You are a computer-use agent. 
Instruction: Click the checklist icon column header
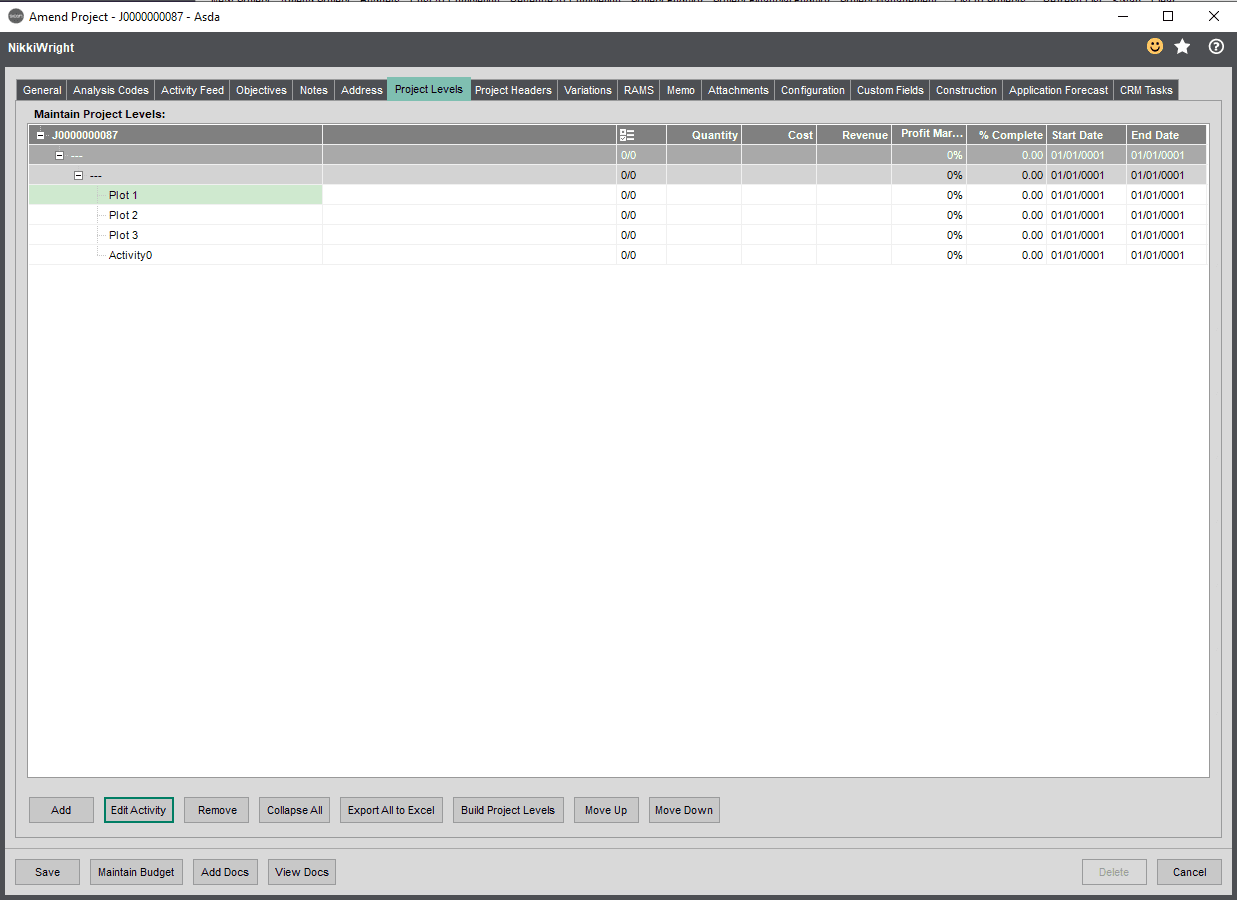[x=627, y=135]
